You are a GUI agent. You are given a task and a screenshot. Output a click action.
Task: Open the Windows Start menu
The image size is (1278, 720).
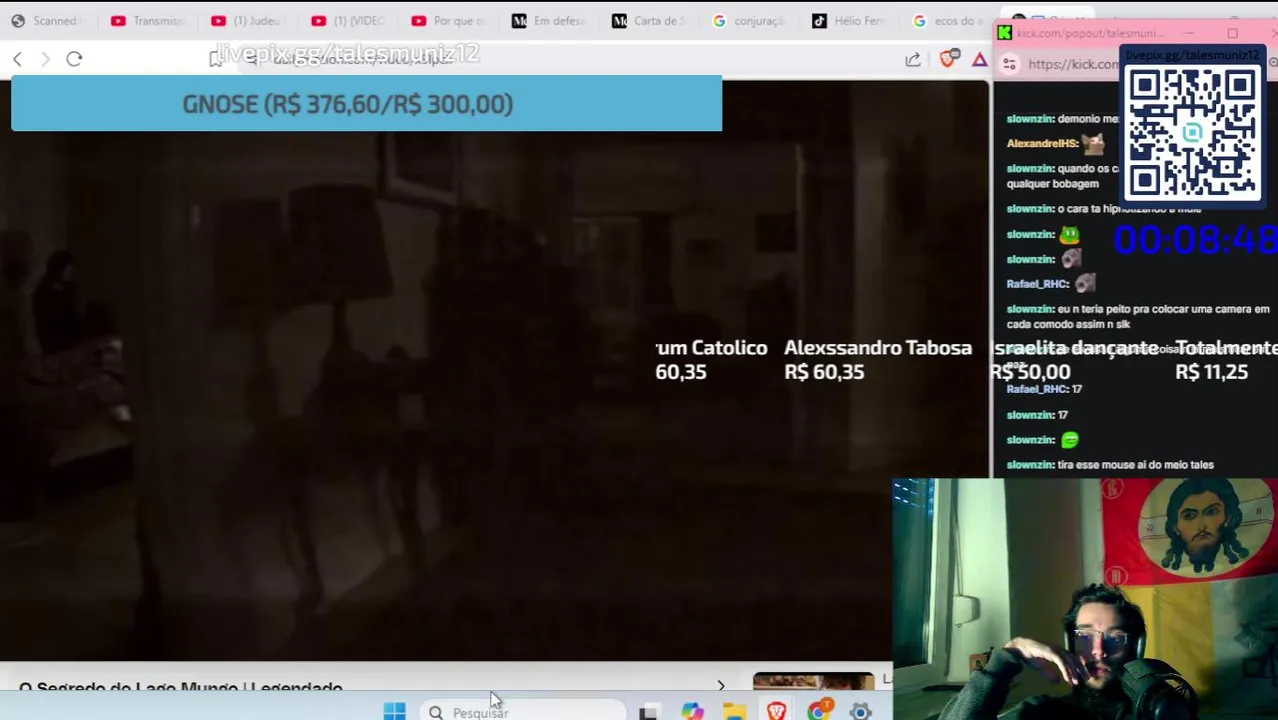394,711
